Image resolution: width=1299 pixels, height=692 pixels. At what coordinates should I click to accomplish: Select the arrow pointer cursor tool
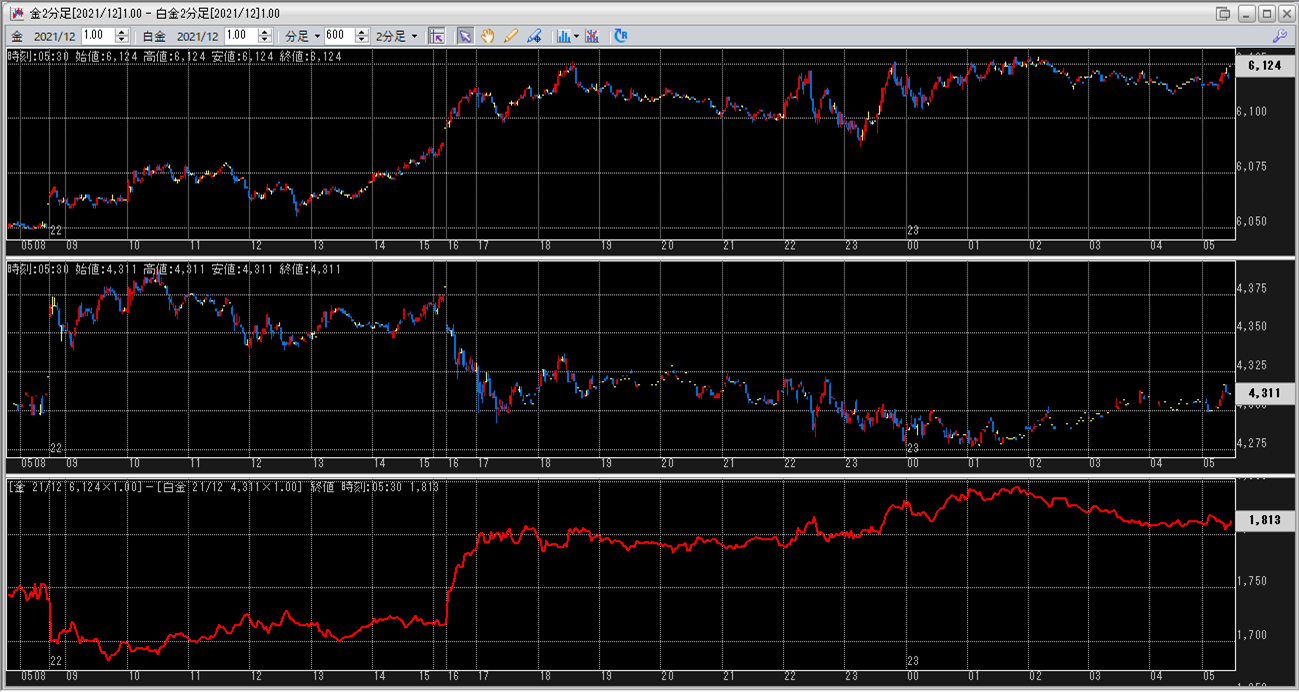point(465,35)
